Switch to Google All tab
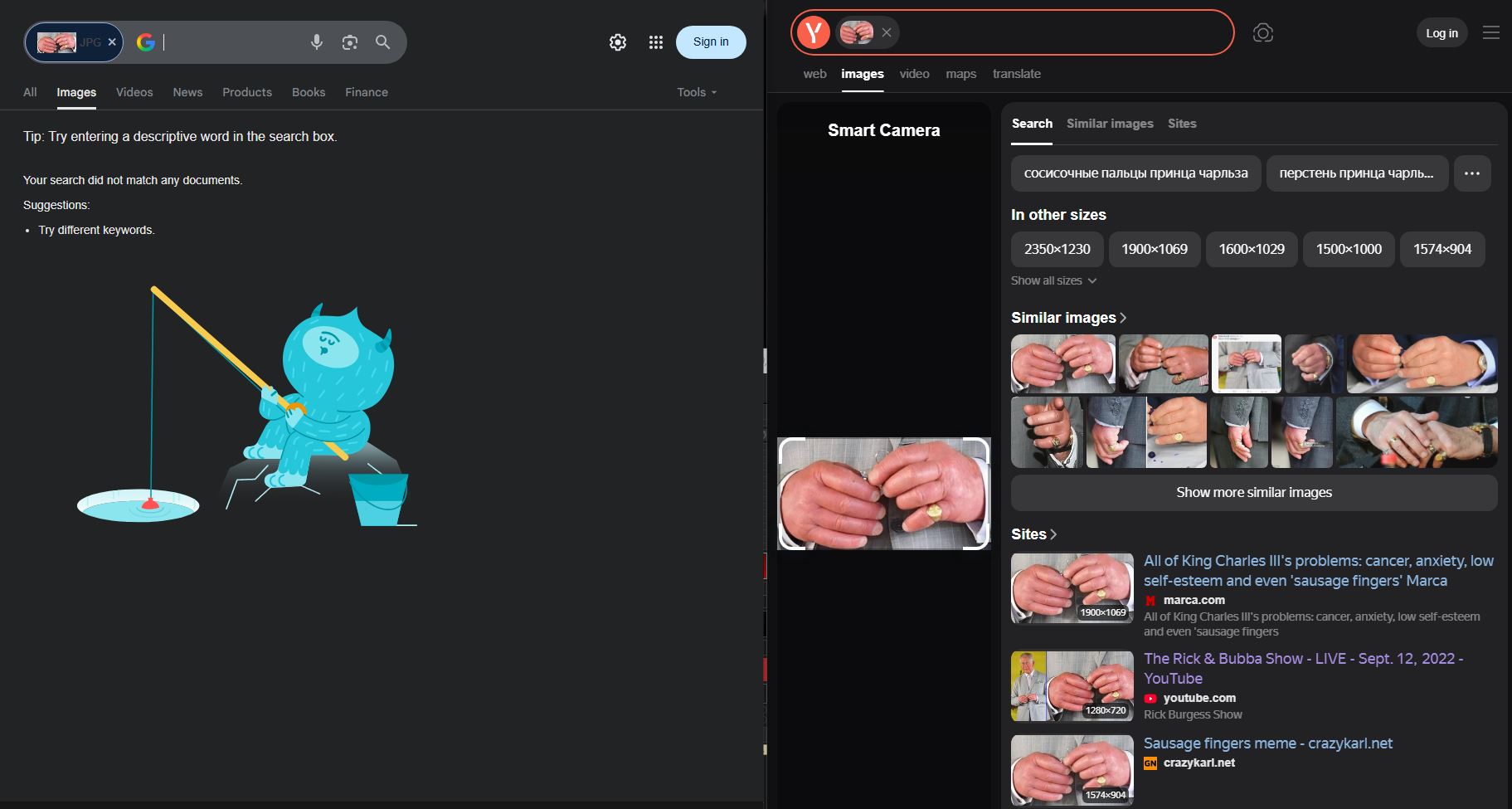This screenshot has width=1512, height=809. tap(30, 92)
